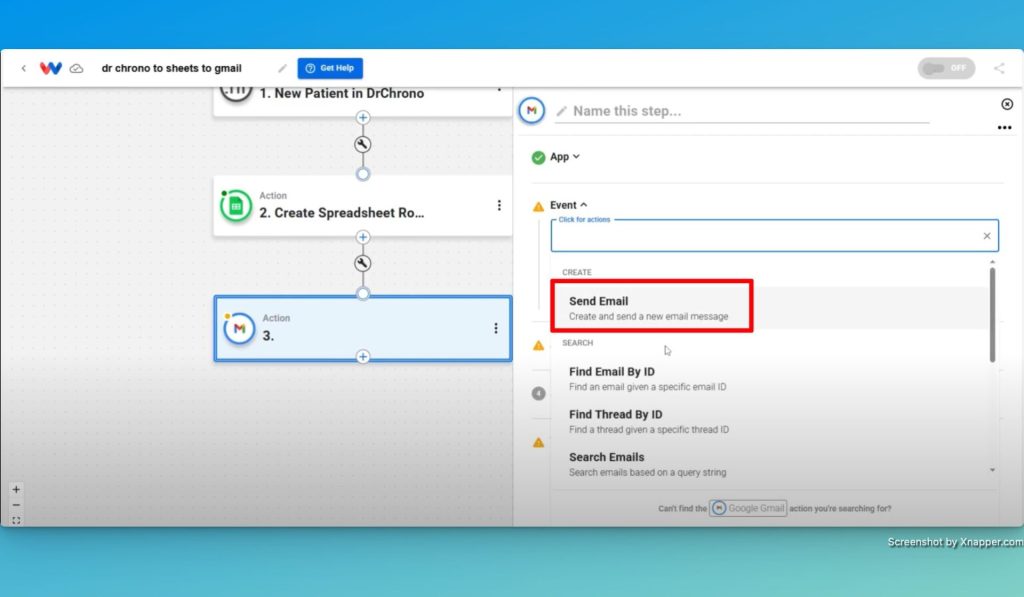The width and height of the screenshot is (1024, 597).
Task: Focus the Name this step field
Action: pos(742,111)
